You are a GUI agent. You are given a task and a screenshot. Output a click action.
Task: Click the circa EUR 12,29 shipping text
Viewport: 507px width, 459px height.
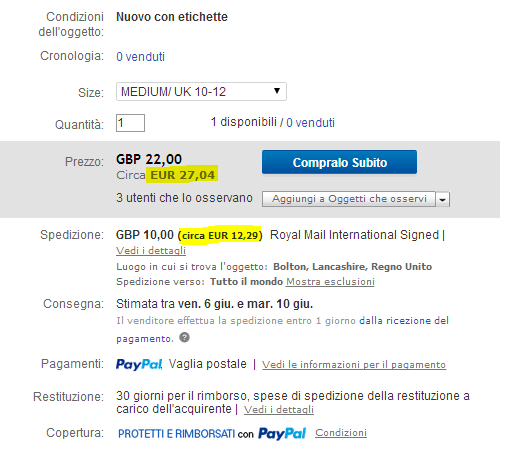pos(220,235)
